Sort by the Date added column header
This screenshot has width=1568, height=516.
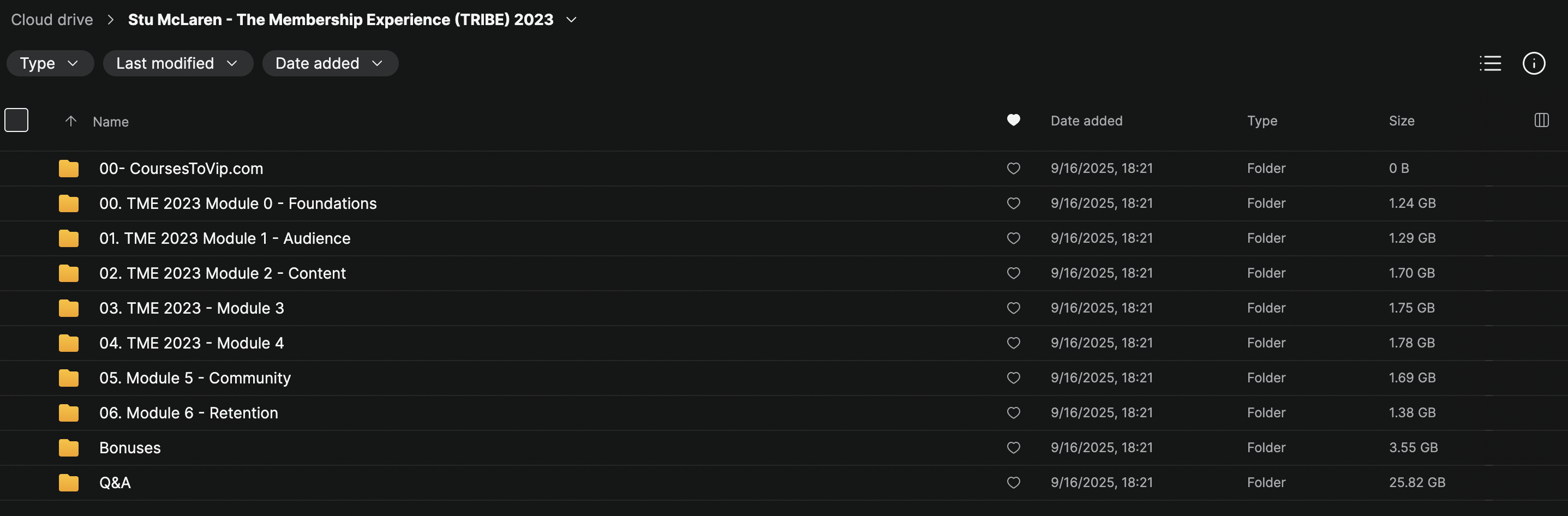point(1086,121)
